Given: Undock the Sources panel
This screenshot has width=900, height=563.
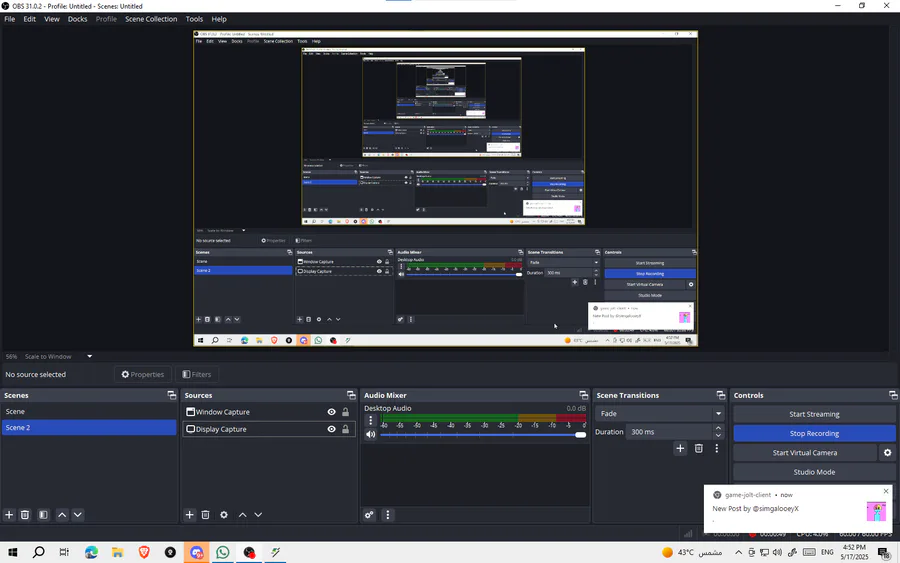Looking at the screenshot, I should pyautogui.click(x=351, y=395).
